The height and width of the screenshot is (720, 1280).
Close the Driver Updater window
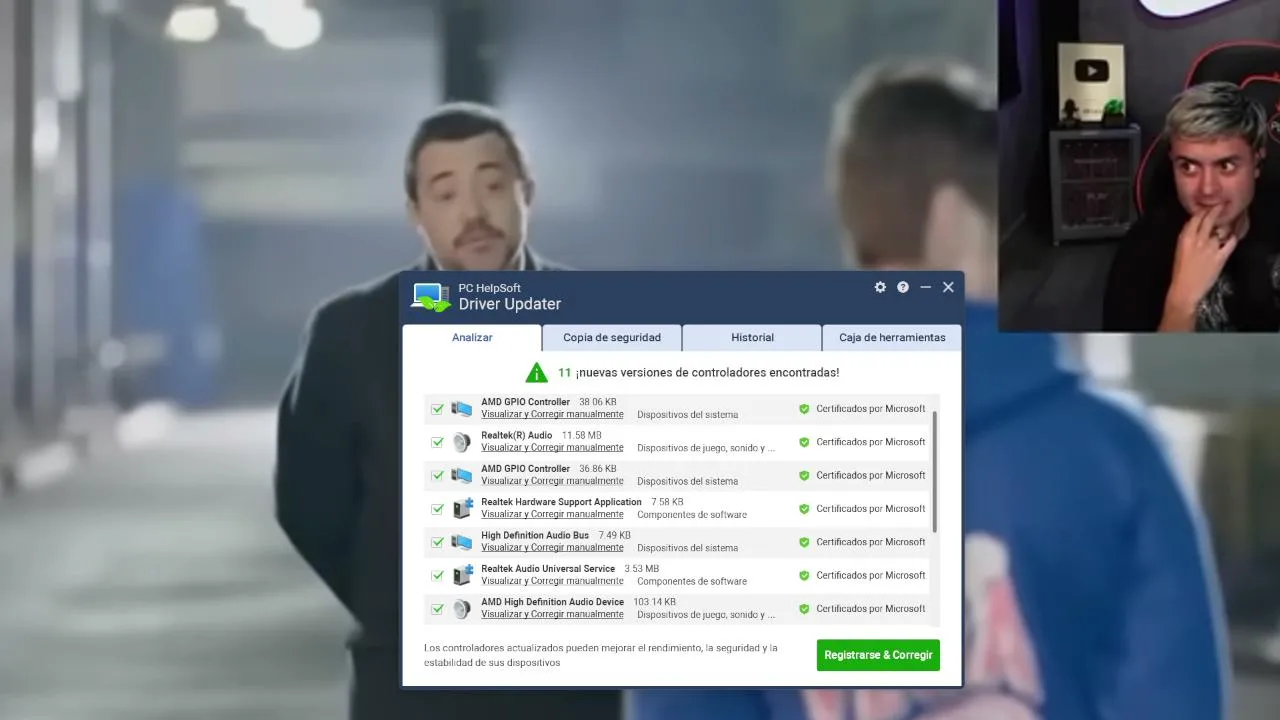[x=948, y=287]
